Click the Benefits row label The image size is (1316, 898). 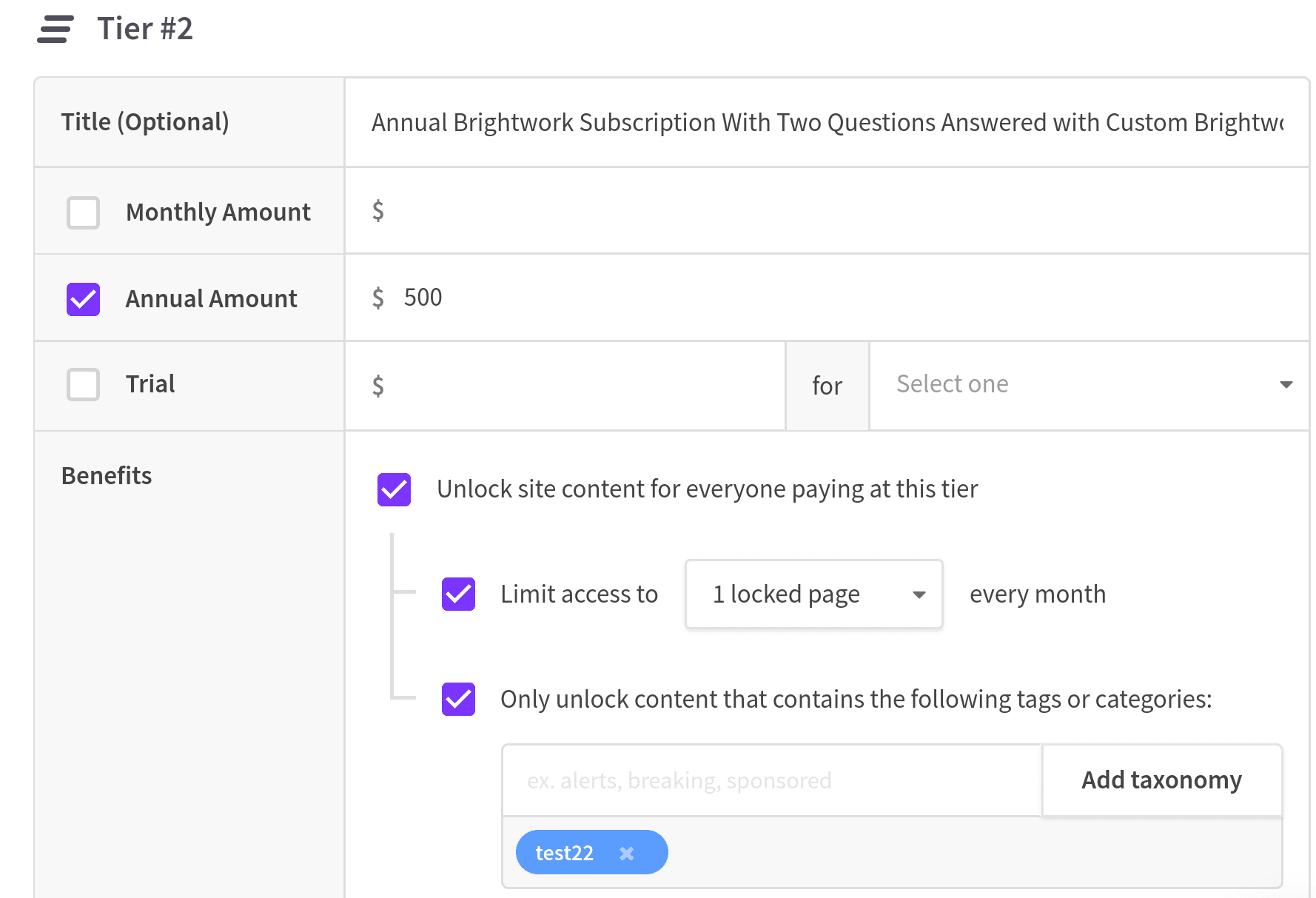coord(107,475)
